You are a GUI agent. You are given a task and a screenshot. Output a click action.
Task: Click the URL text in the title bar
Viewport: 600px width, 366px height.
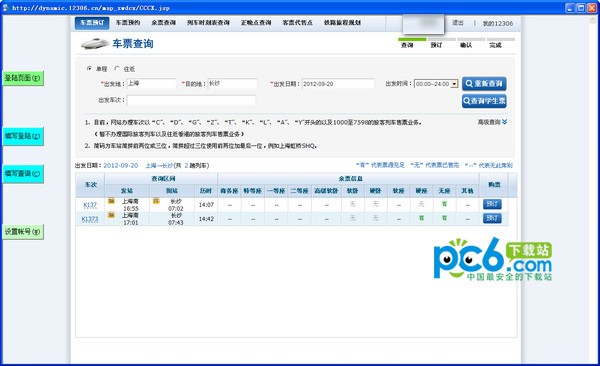click(x=91, y=8)
